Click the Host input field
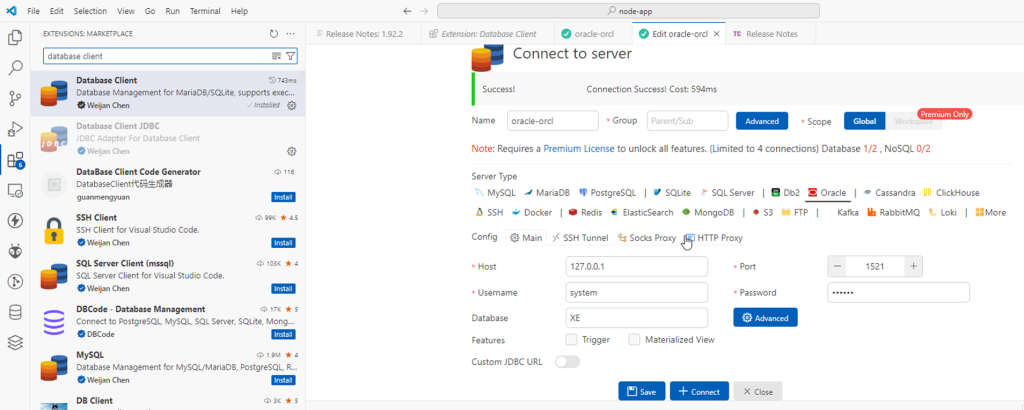The image size is (1024, 410). coord(635,267)
